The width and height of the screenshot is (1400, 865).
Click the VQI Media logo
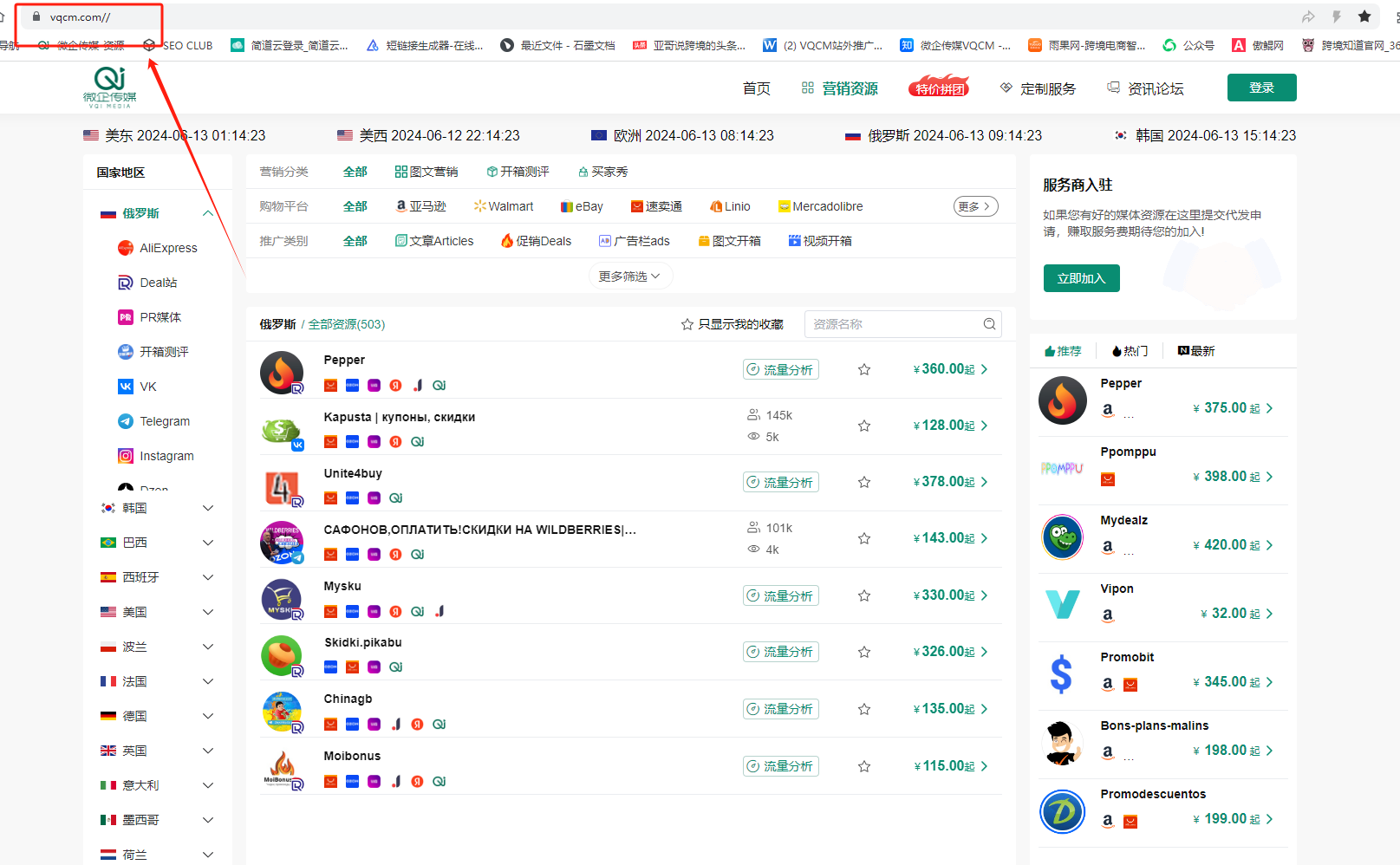coord(110,87)
